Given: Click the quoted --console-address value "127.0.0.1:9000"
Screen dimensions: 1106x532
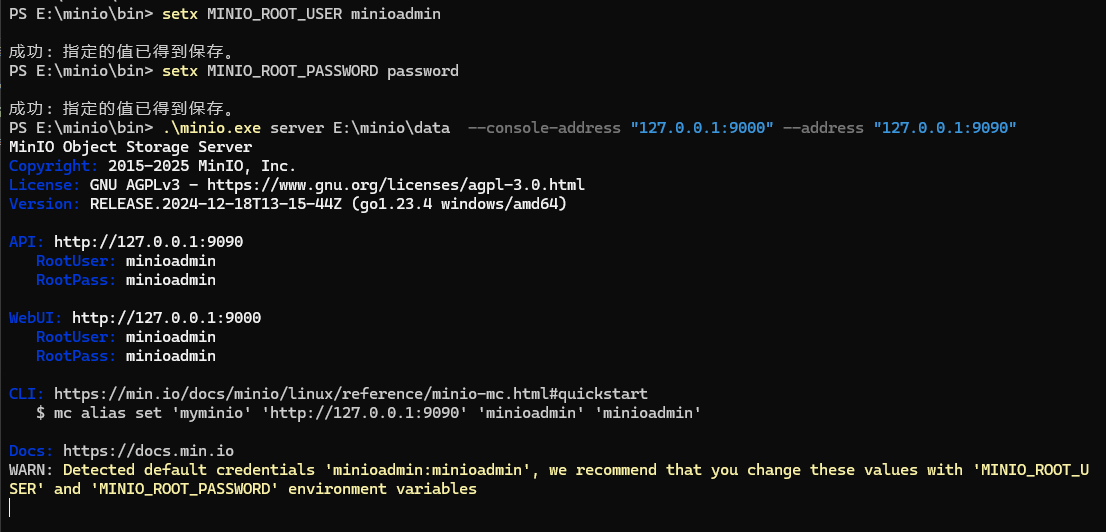Looking at the screenshot, I should point(703,128).
